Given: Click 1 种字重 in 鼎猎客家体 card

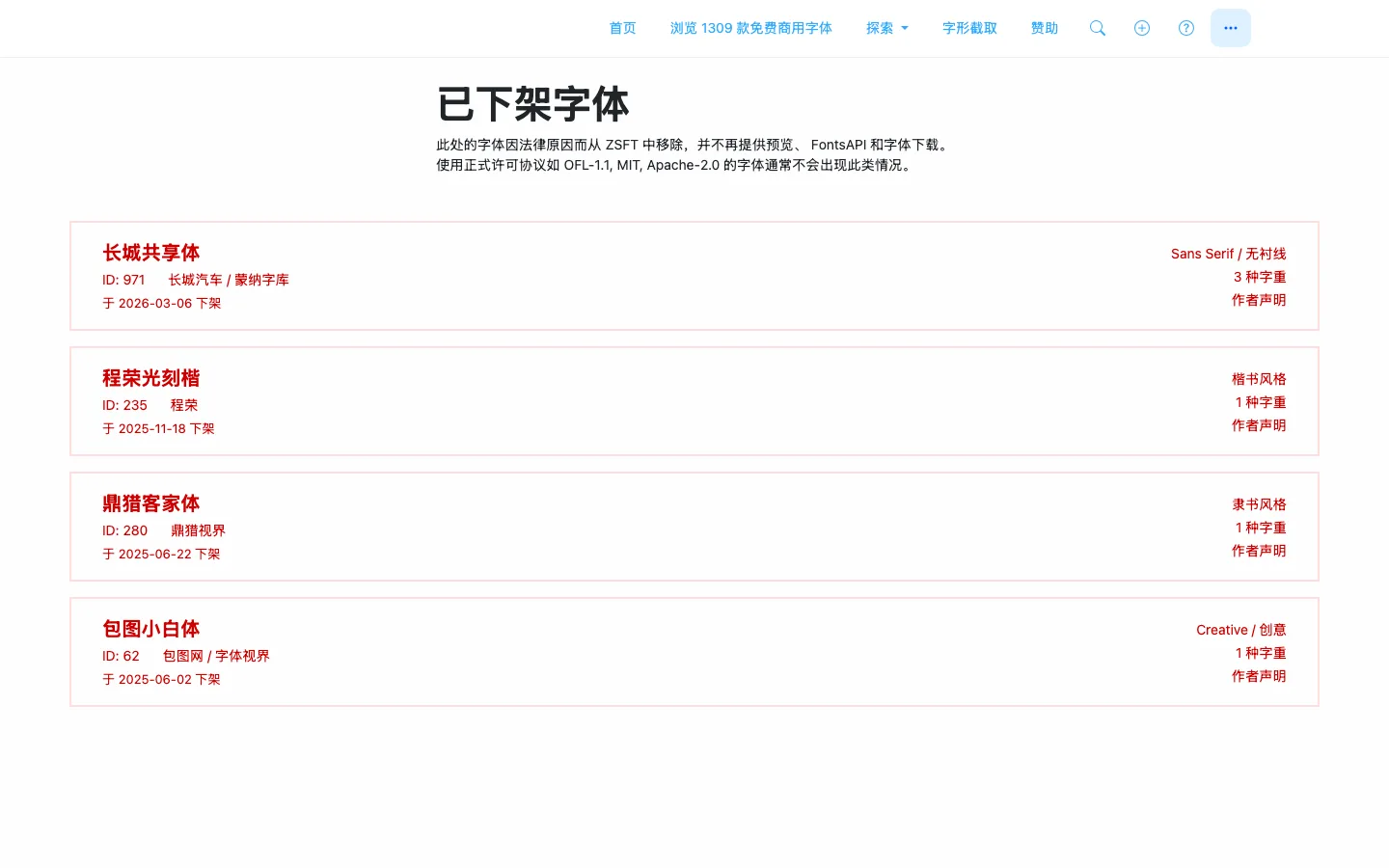Looking at the screenshot, I should tap(1261, 528).
